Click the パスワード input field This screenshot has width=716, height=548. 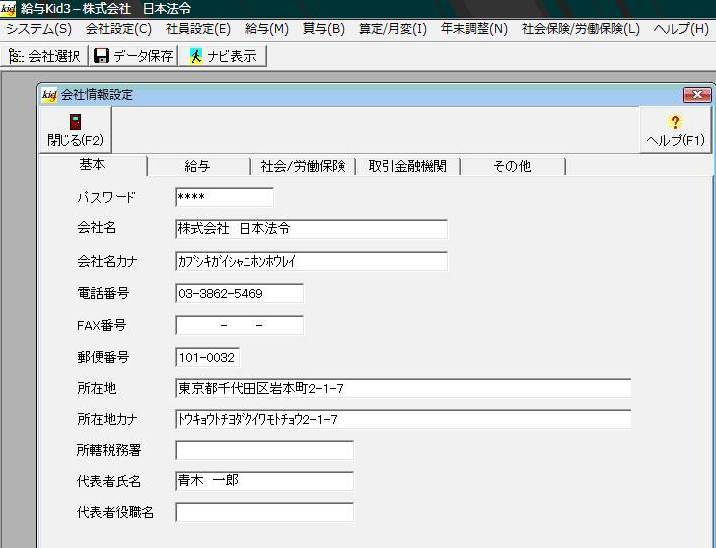click(x=224, y=197)
